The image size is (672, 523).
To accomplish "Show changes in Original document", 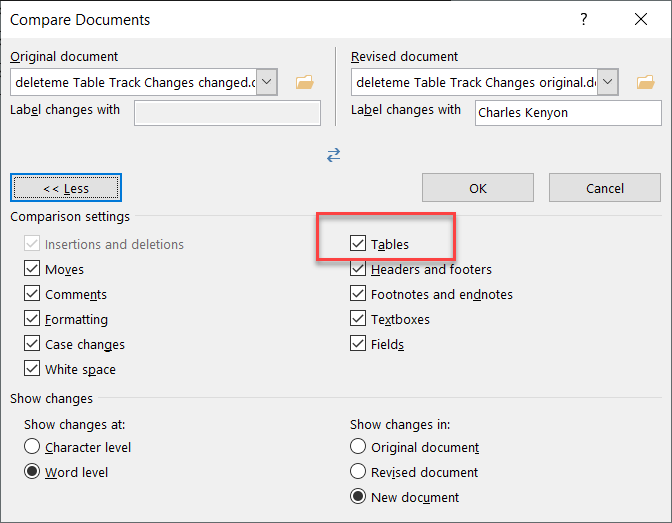I will point(358,446).
